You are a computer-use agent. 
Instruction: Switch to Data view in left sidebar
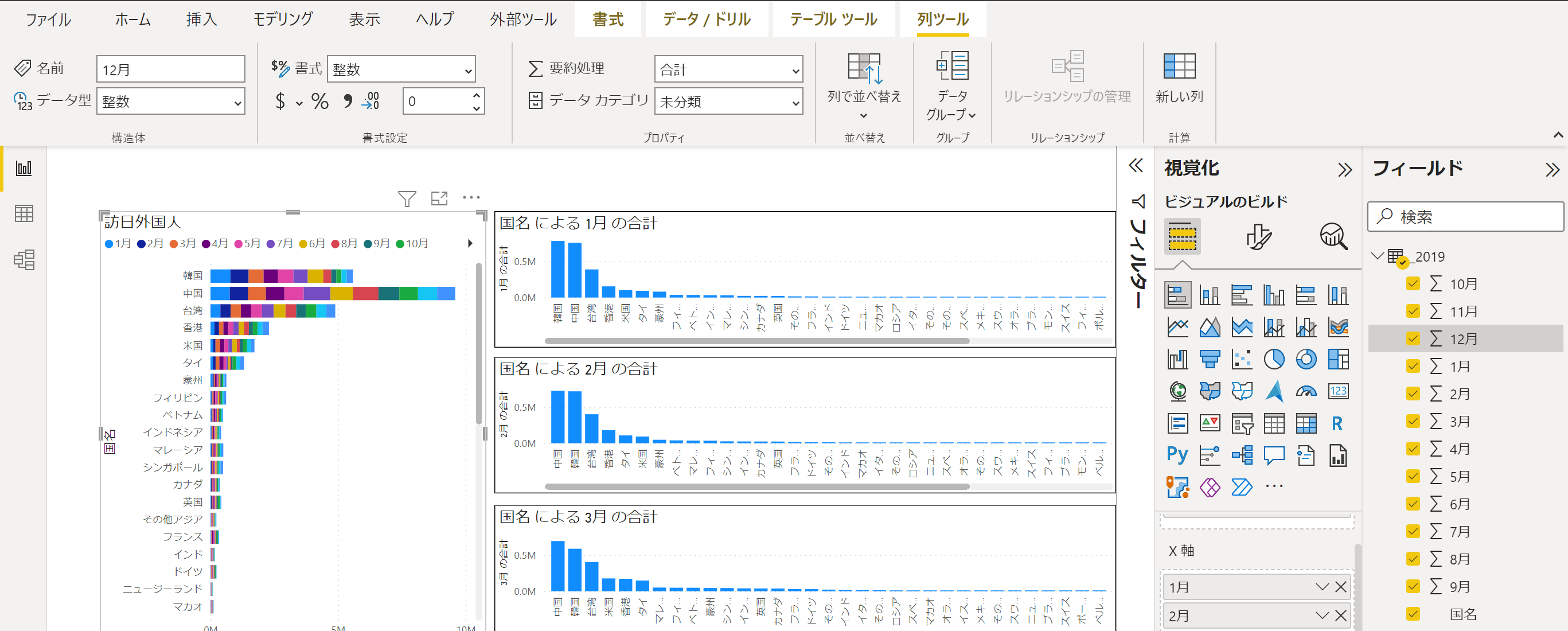[24, 214]
